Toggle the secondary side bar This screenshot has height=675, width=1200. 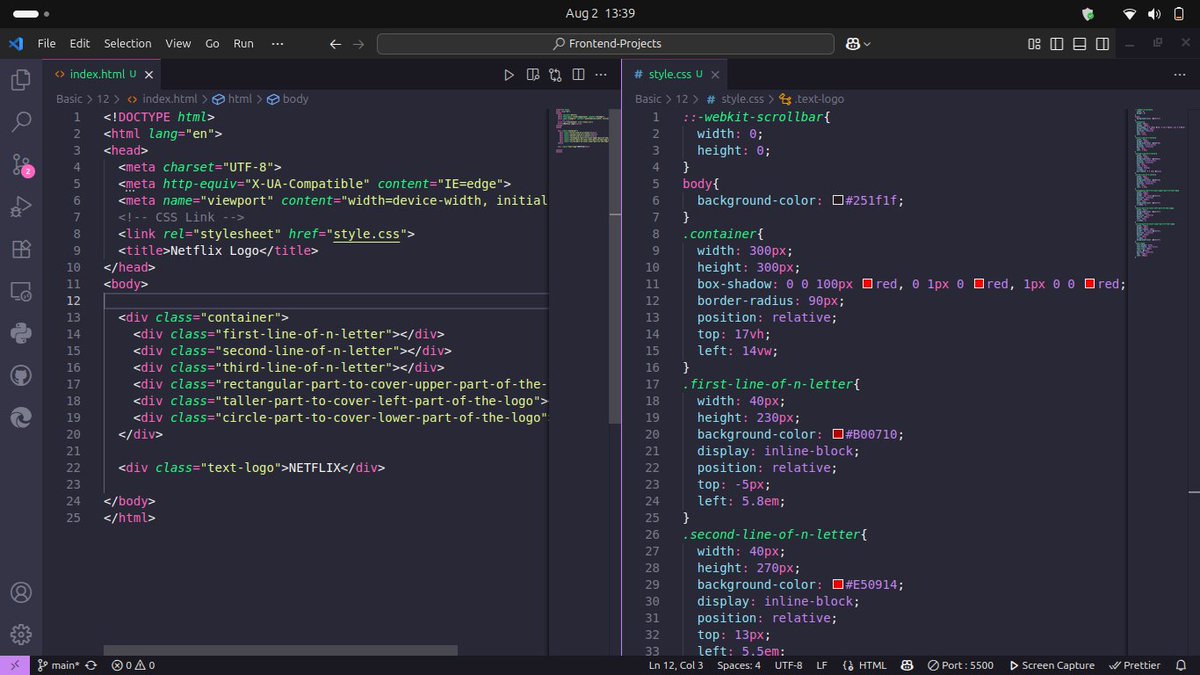coord(1102,44)
